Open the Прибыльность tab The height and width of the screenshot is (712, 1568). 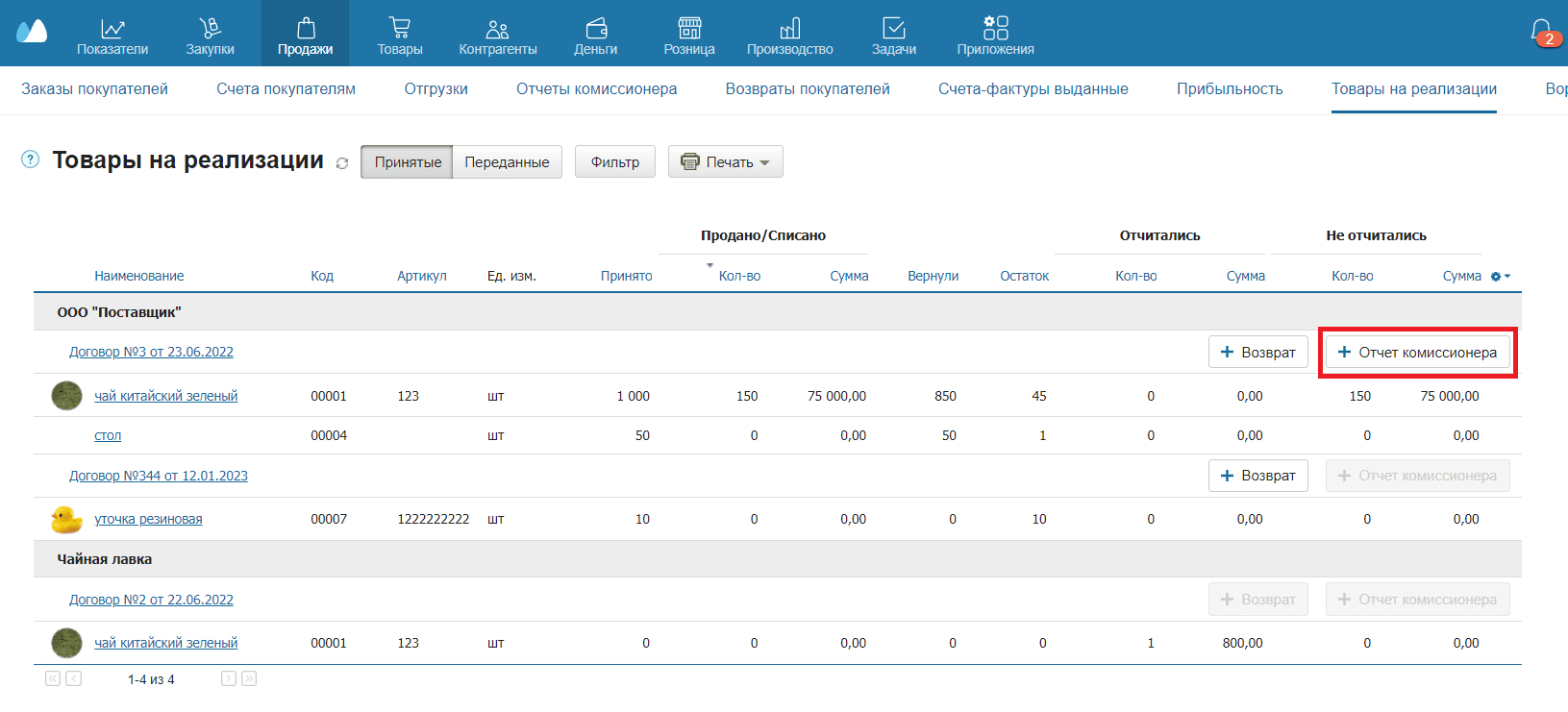coord(1229,89)
